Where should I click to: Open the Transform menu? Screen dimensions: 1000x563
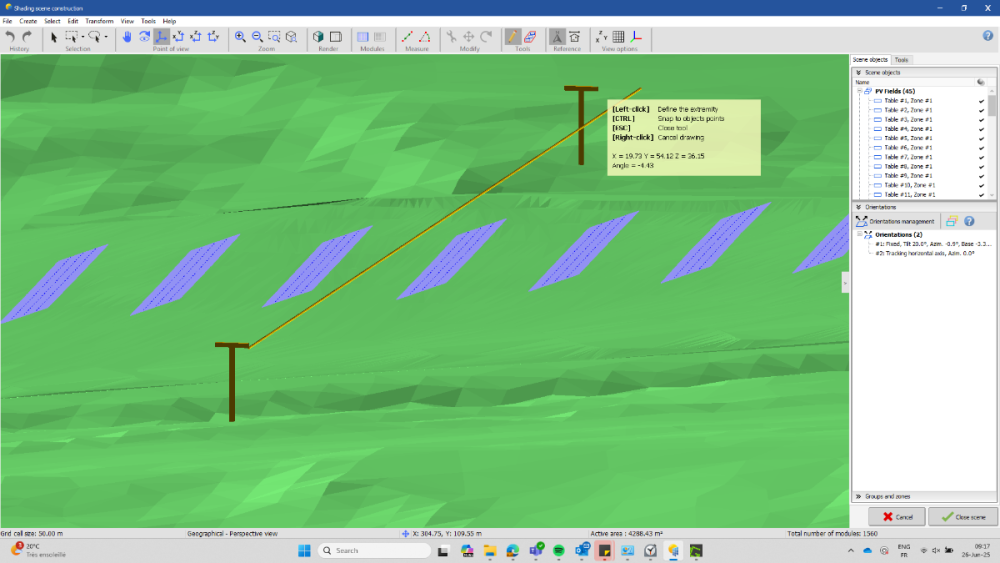pyautogui.click(x=99, y=21)
